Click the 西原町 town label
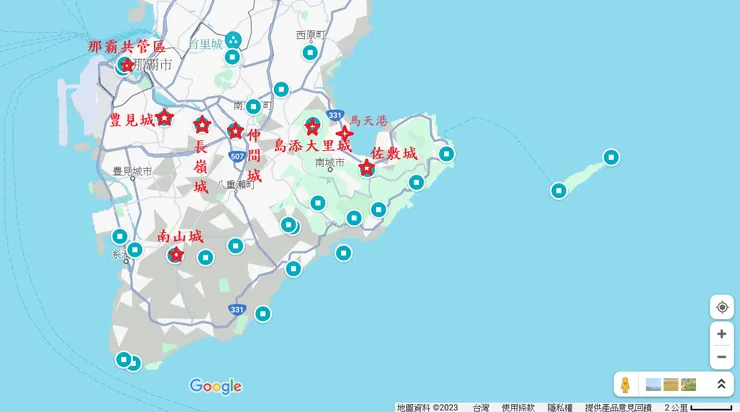The image size is (740, 412). (x=311, y=35)
